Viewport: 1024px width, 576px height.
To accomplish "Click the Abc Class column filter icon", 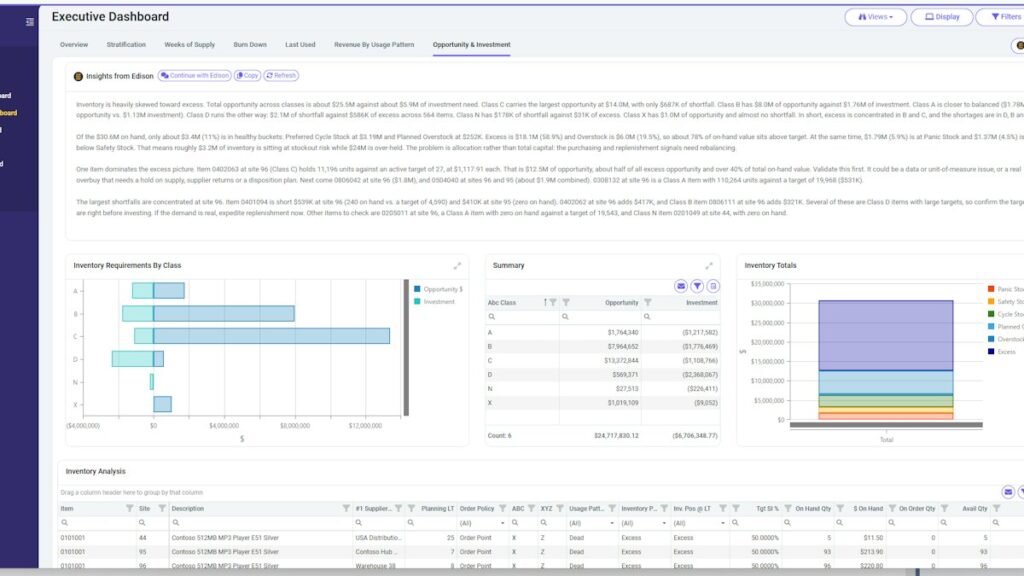I will [x=553, y=302].
